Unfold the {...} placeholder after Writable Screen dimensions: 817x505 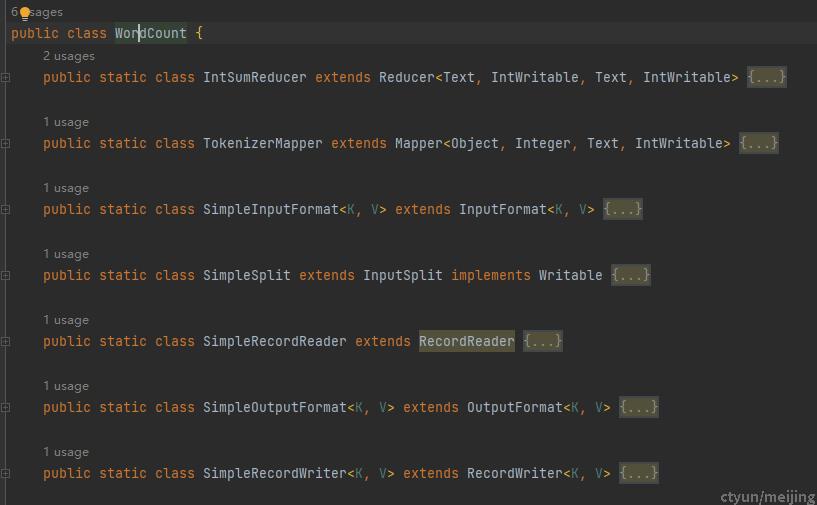coord(630,275)
